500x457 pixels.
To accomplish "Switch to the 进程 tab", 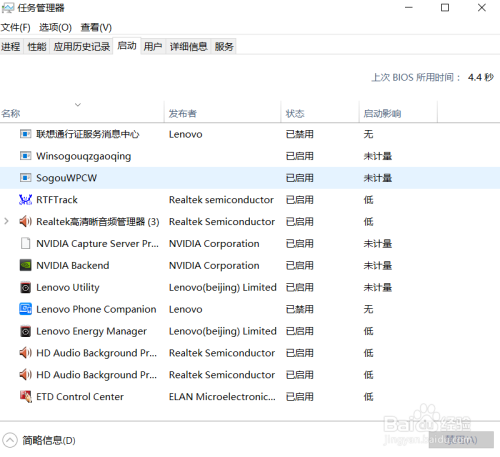I will (x=11, y=46).
